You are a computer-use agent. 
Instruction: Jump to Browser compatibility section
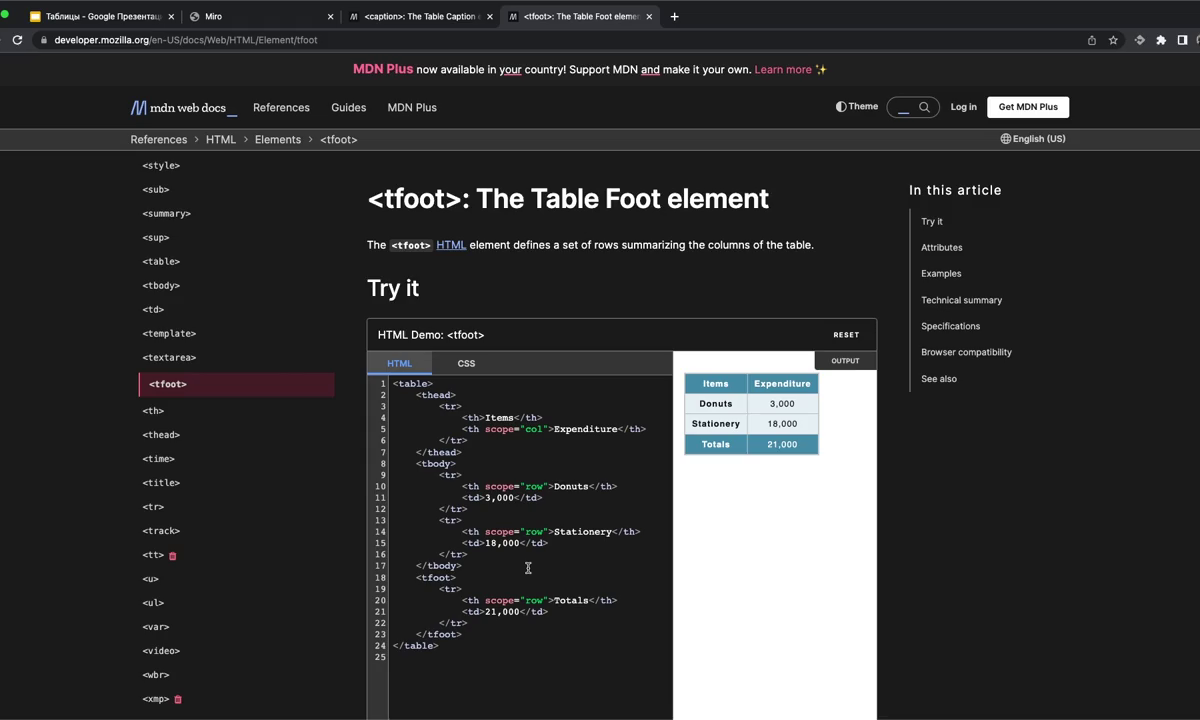click(x=966, y=352)
